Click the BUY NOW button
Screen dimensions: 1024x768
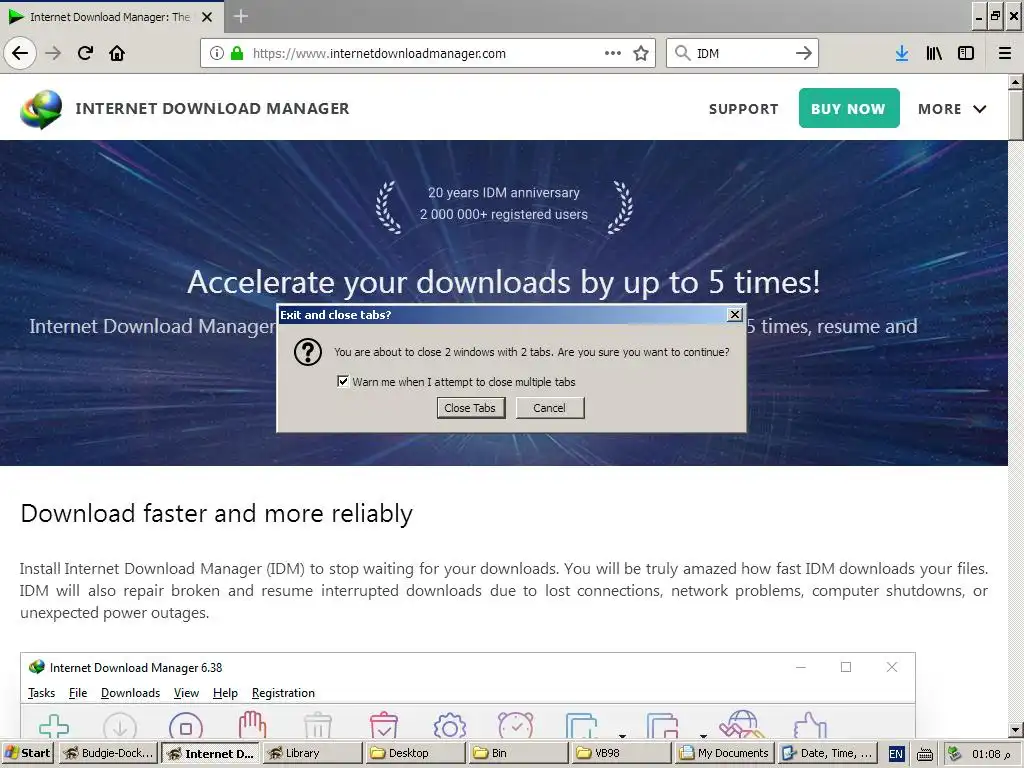pos(848,108)
